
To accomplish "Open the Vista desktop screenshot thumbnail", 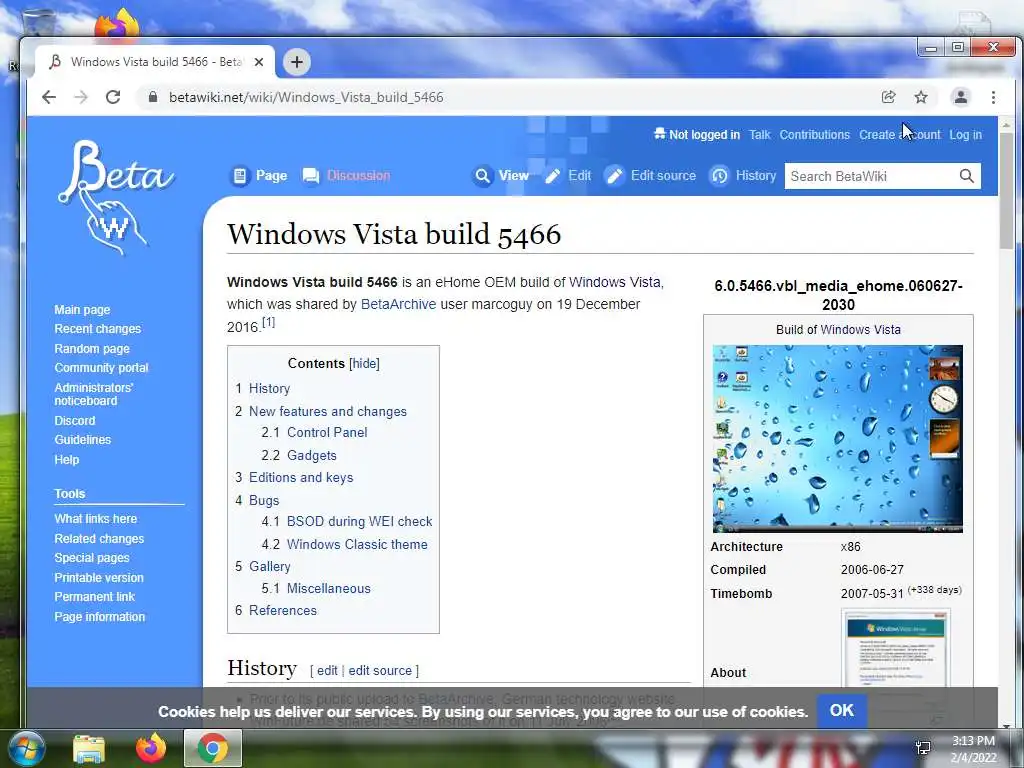I will click(837, 439).
